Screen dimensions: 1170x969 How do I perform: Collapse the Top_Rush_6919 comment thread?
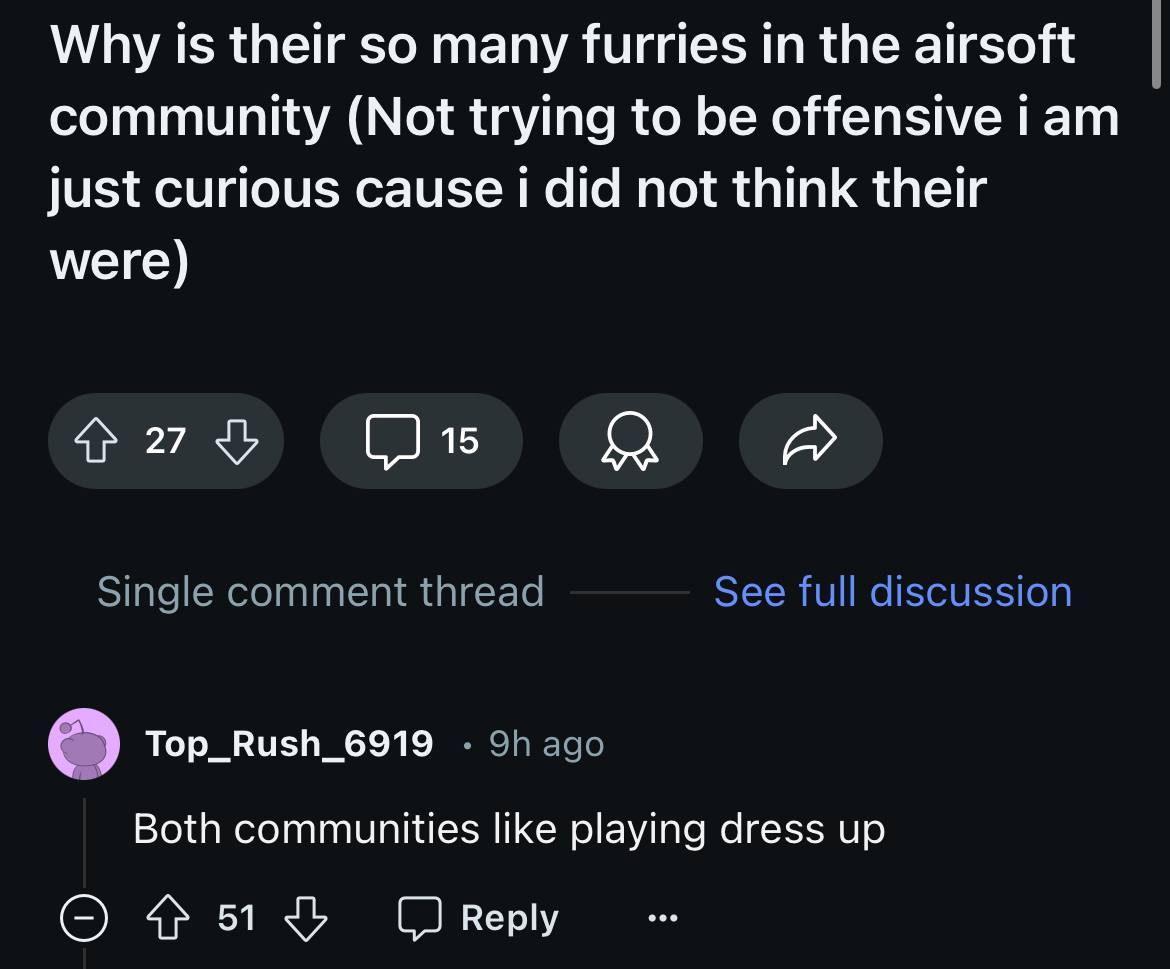84,917
